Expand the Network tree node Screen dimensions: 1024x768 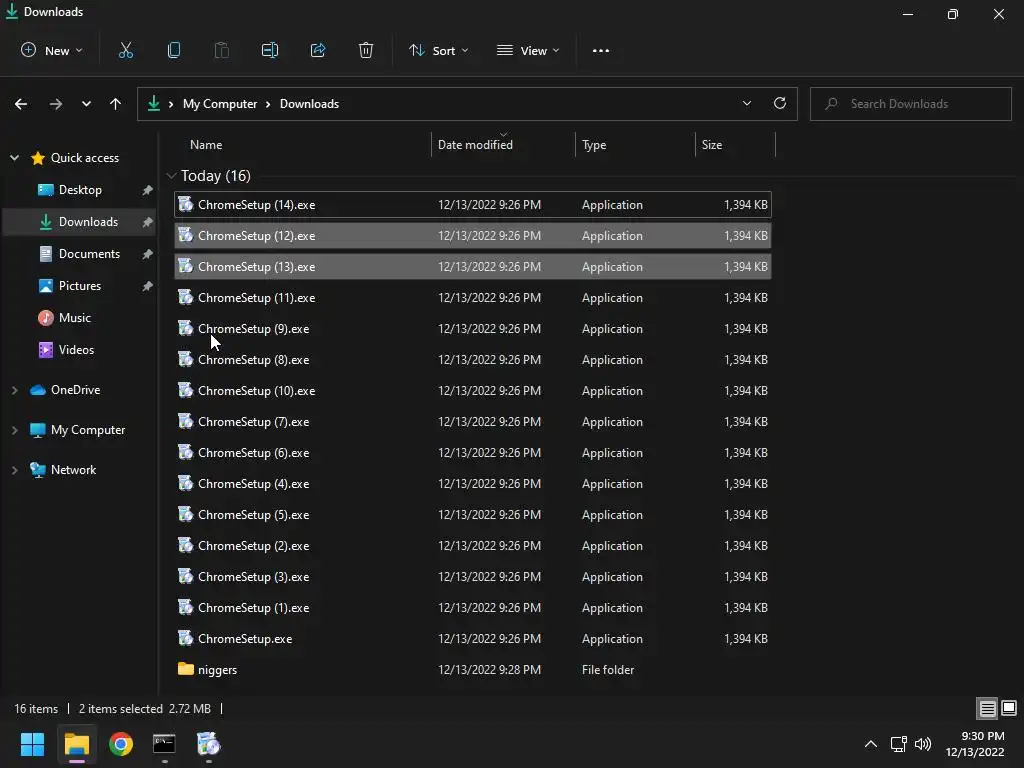[14, 470]
